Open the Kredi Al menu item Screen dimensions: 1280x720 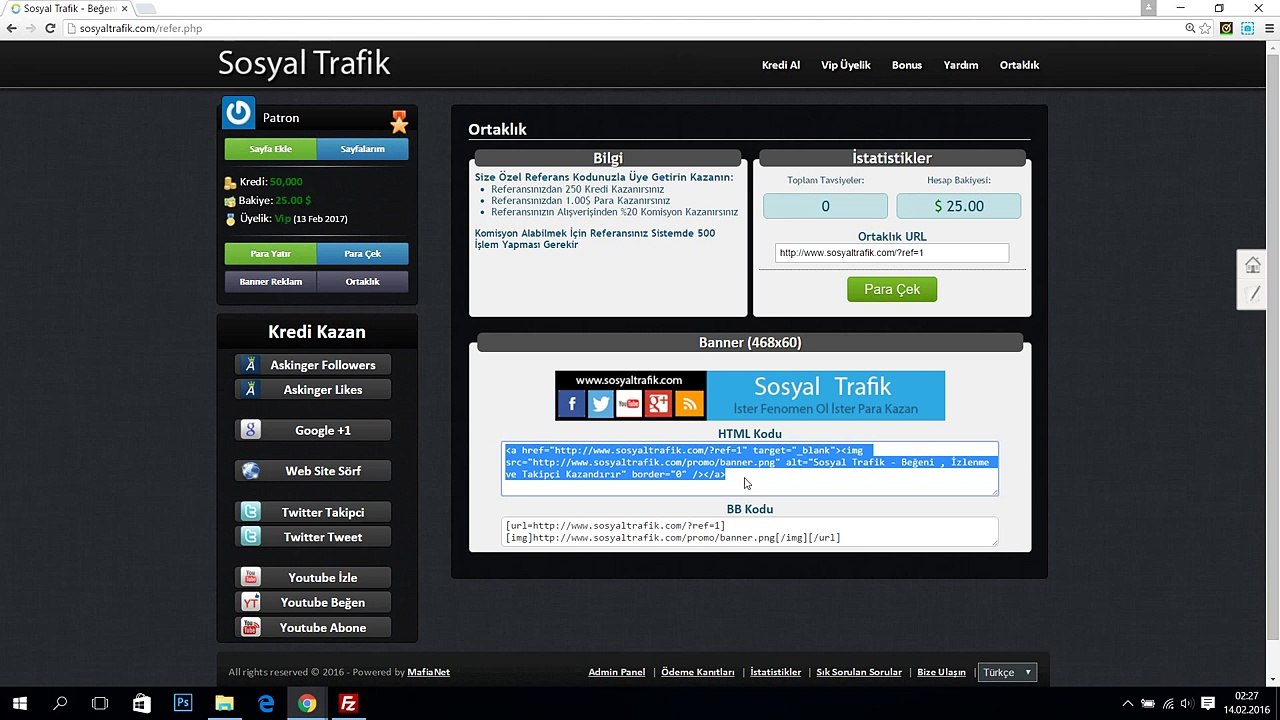coord(781,65)
